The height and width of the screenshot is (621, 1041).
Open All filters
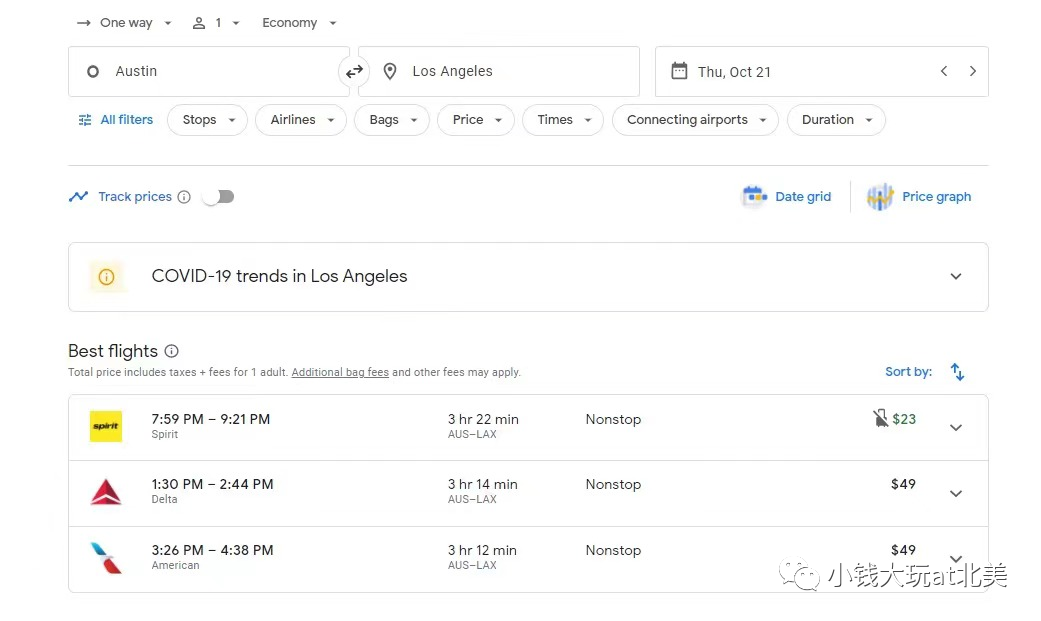click(x=116, y=120)
